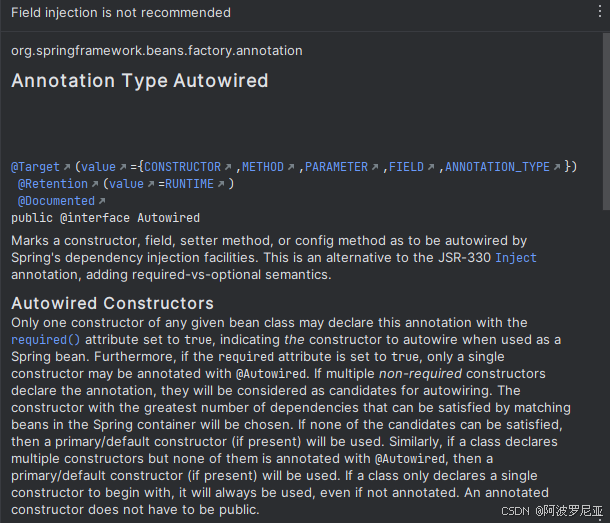Viewport: 610px width, 523px height.
Task: Open the @Retention annotation link
Action: point(53,184)
